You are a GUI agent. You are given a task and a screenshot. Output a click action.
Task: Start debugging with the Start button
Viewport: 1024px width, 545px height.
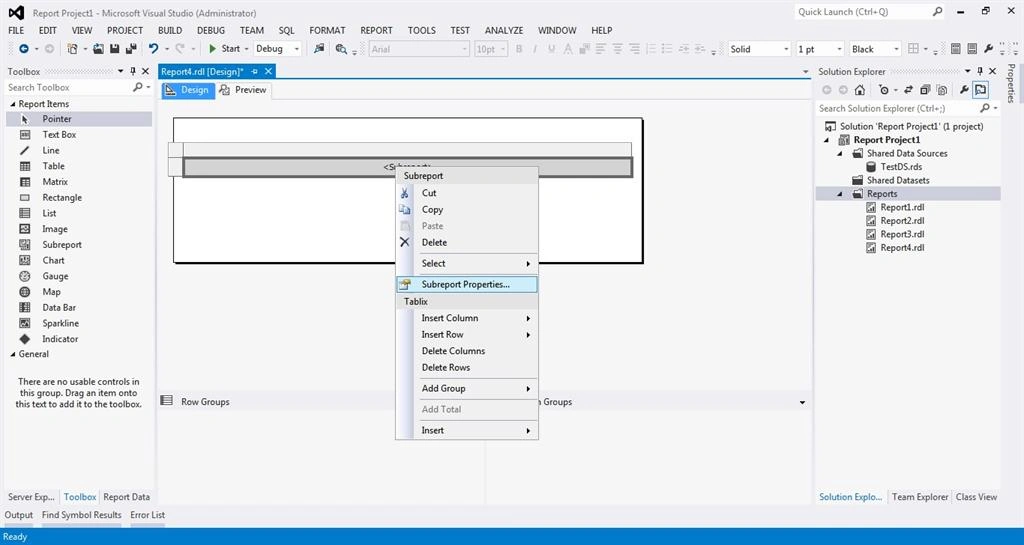coord(225,49)
